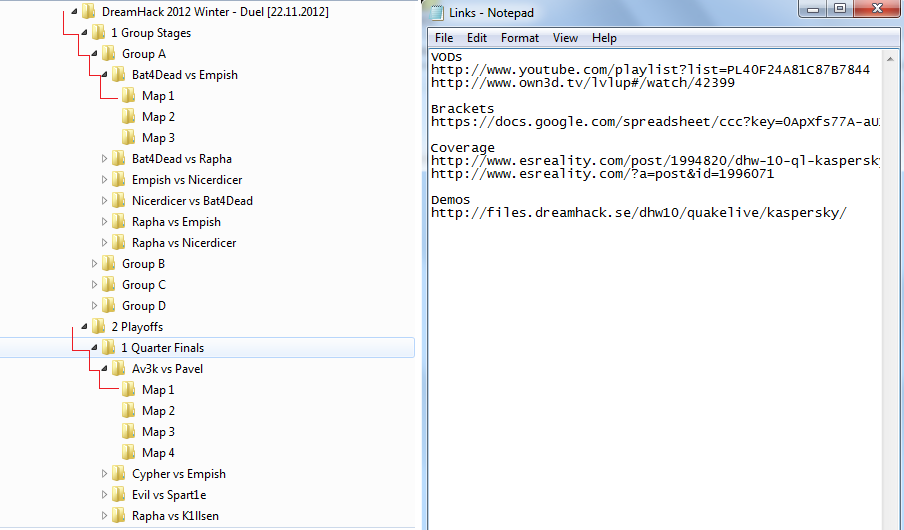Viewport: 904px width, 530px height.
Task: Click the Notepad icon in title bar
Action: (x=437, y=12)
